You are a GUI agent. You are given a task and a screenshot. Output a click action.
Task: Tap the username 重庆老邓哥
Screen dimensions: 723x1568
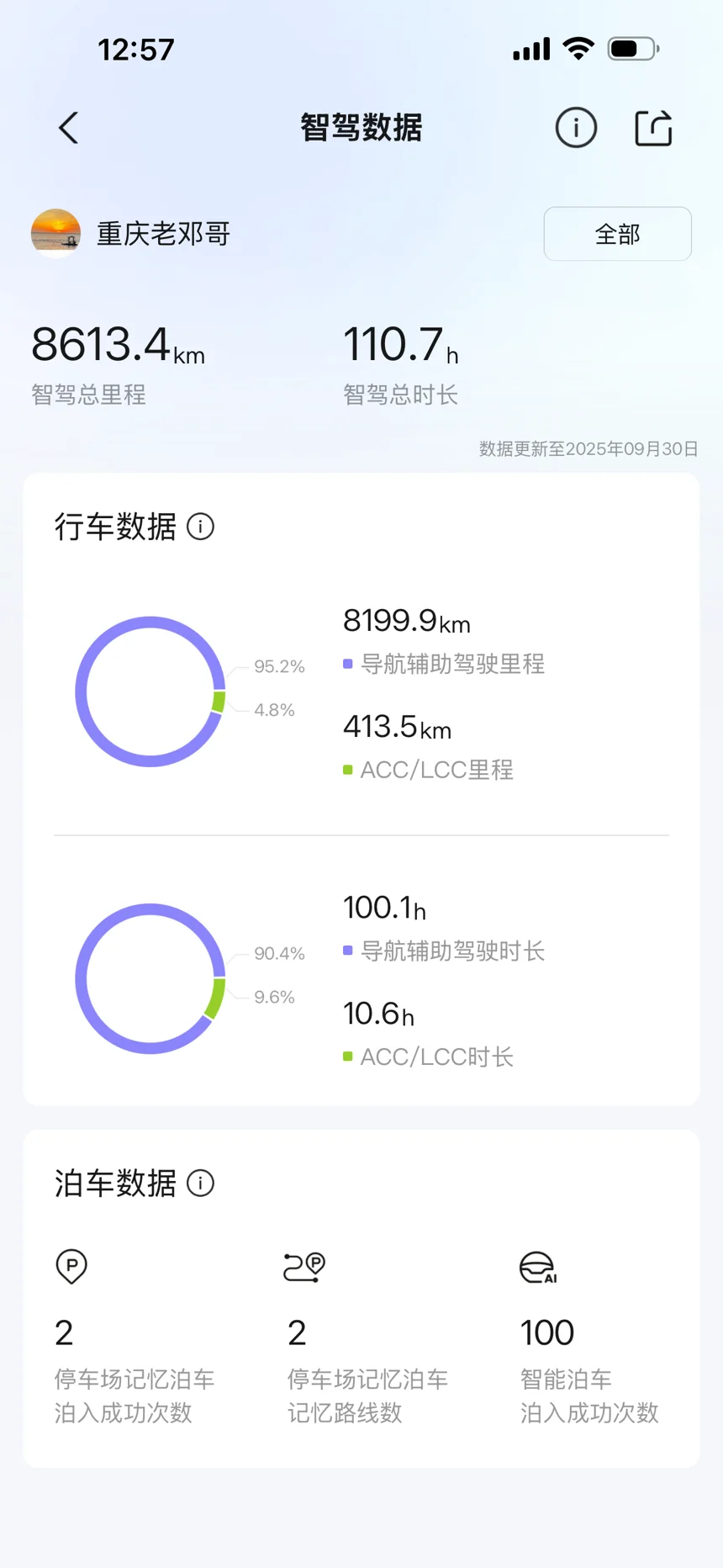tap(164, 234)
